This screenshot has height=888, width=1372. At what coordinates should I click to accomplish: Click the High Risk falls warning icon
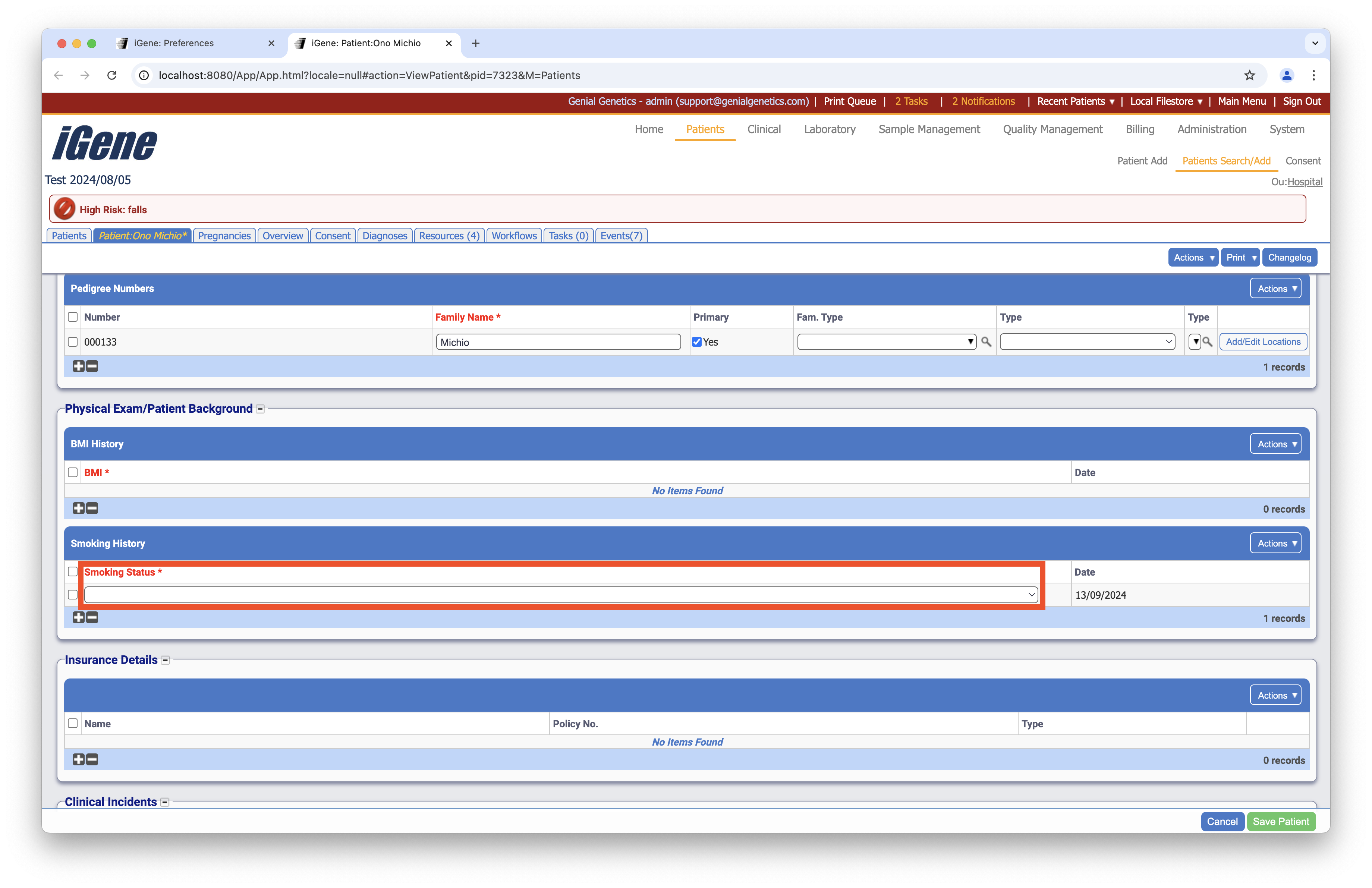coord(64,209)
